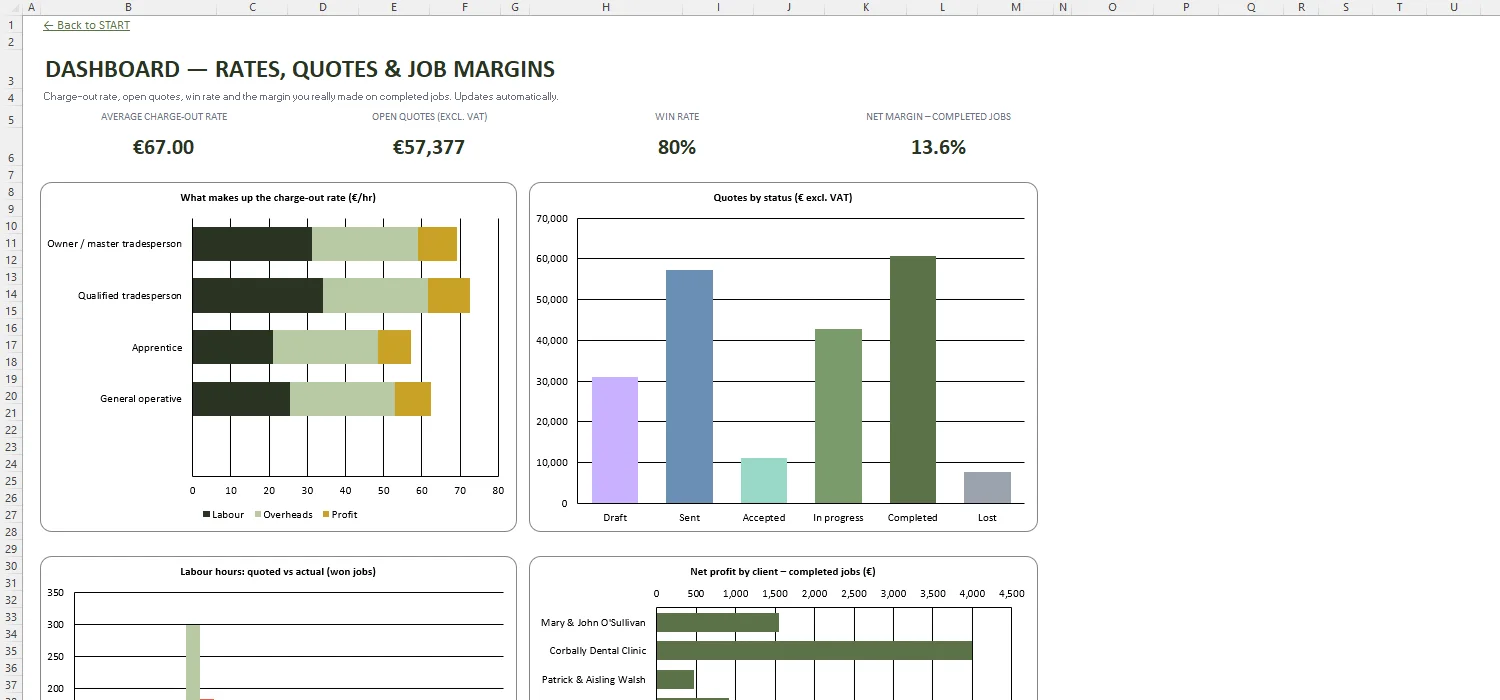Click the 'WIN RATE' label
This screenshot has width=1500, height=700.
677,117
